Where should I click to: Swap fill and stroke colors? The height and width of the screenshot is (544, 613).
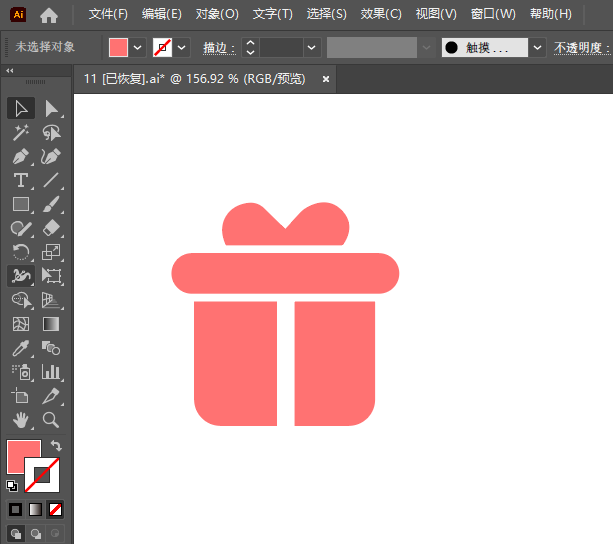click(x=56, y=446)
